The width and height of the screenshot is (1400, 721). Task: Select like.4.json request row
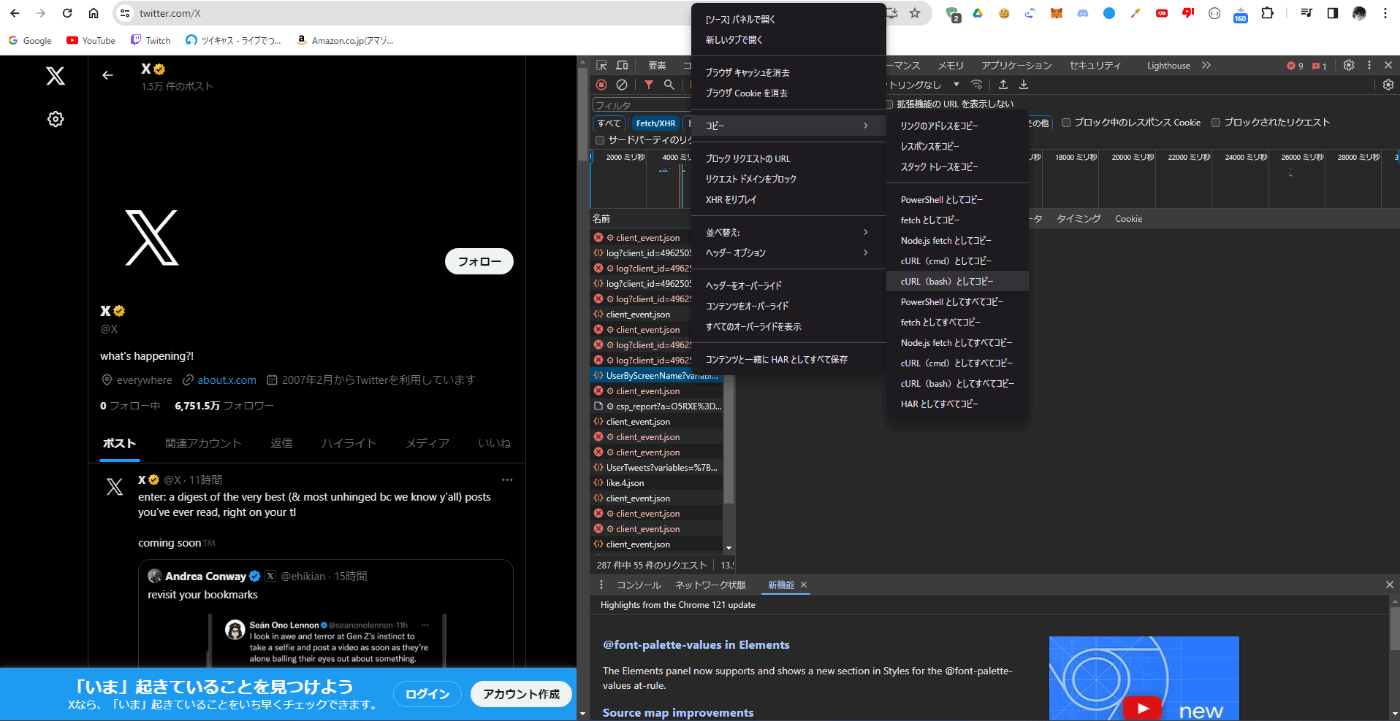click(656, 483)
